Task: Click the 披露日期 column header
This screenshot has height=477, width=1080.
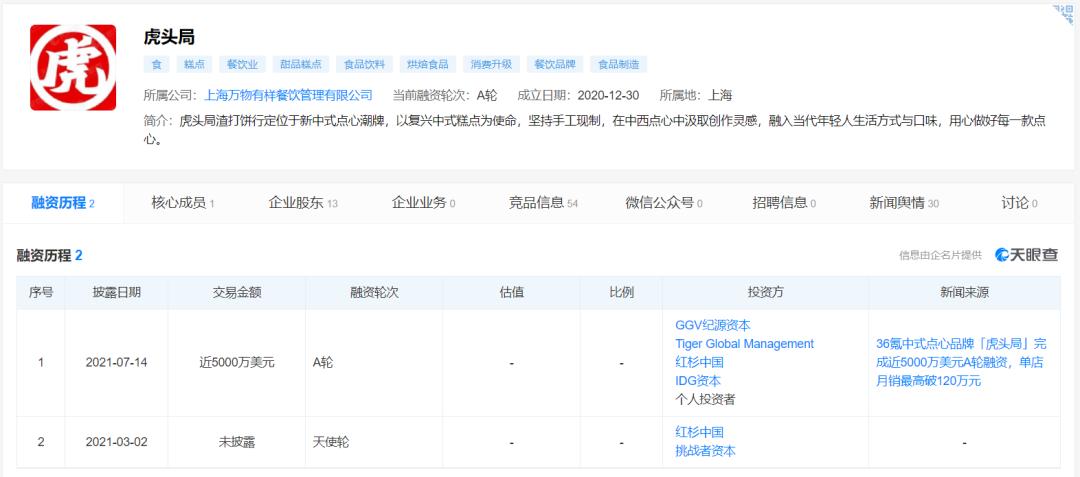Action: [x=116, y=293]
